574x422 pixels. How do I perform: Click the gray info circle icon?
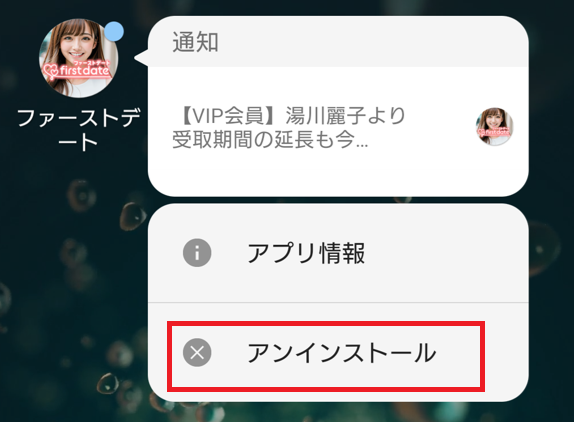click(197, 253)
